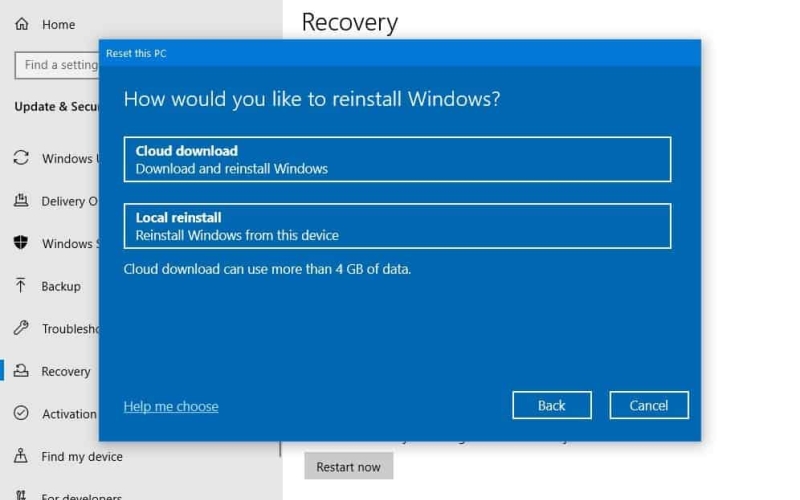Click the reinstall Windows question heading
This screenshot has height=500, width=800.
(312, 99)
